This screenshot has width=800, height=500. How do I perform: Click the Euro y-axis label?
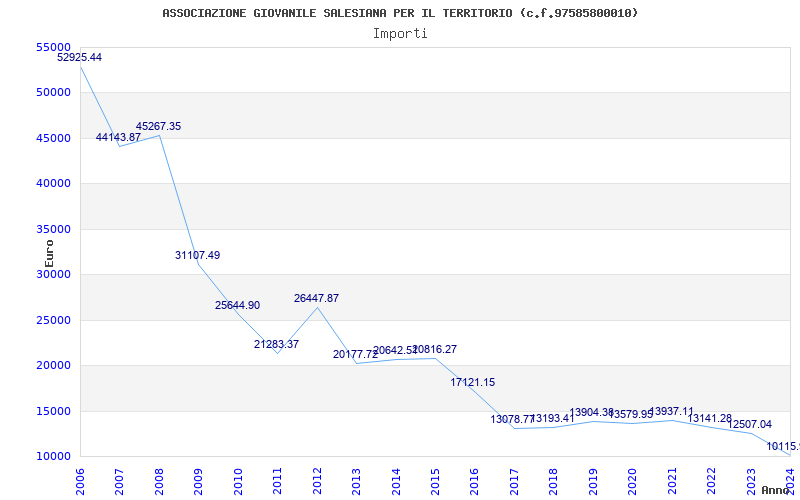point(49,254)
